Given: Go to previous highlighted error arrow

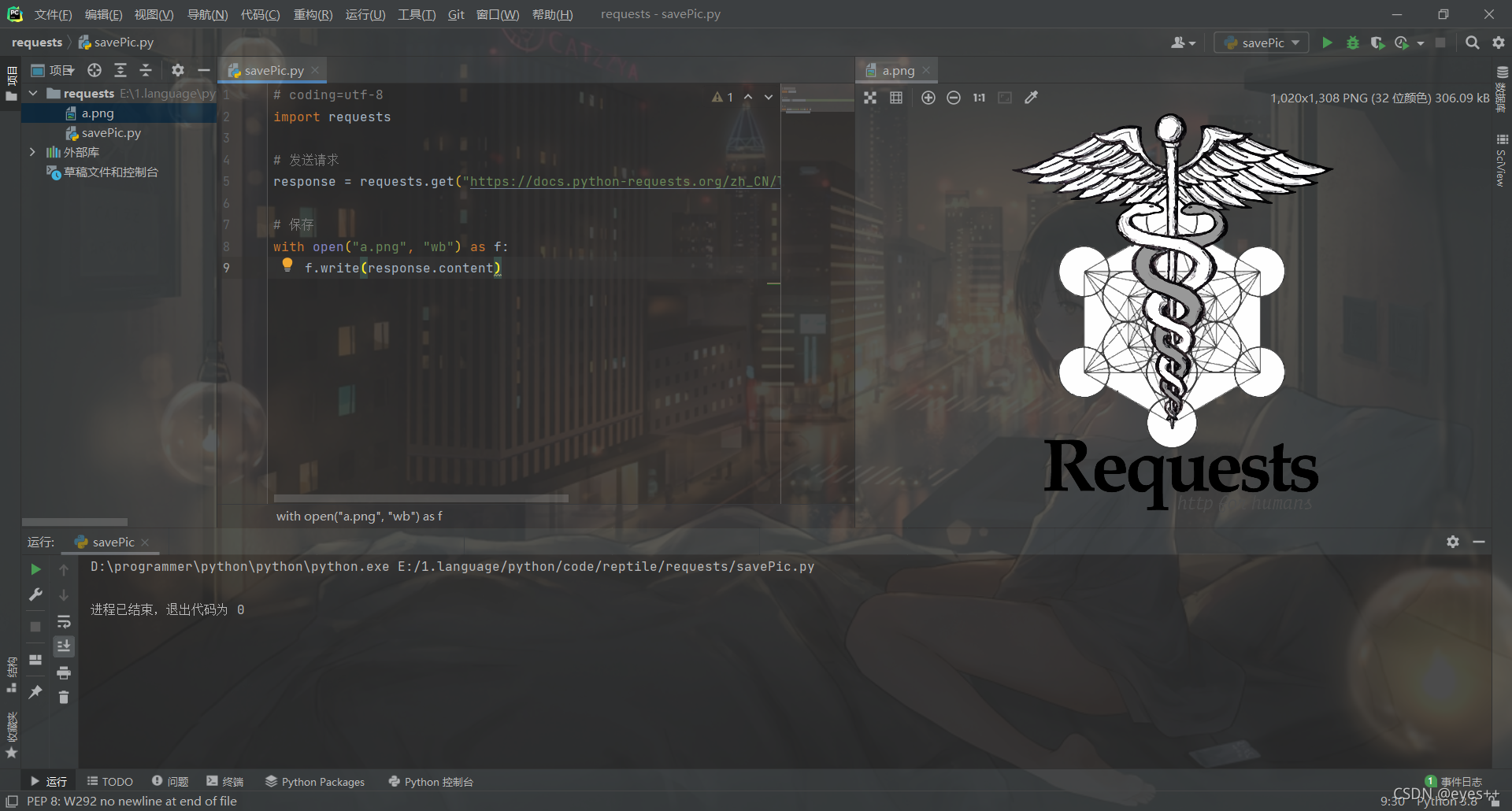Looking at the screenshot, I should pyautogui.click(x=748, y=97).
